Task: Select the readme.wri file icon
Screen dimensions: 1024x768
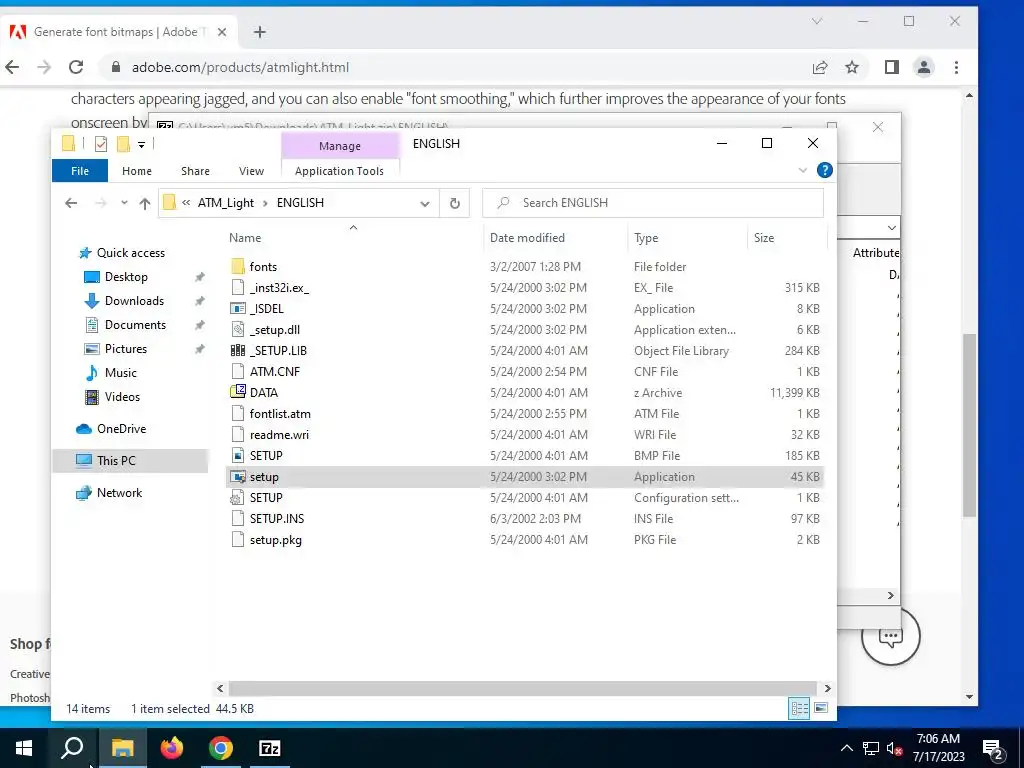Action: 238,434
